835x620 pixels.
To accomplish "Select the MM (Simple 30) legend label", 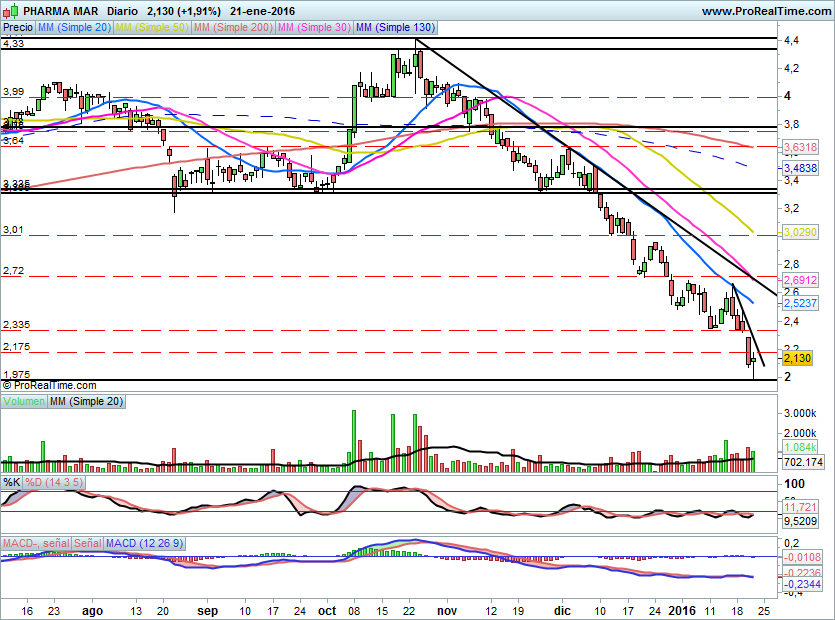I will [314, 28].
